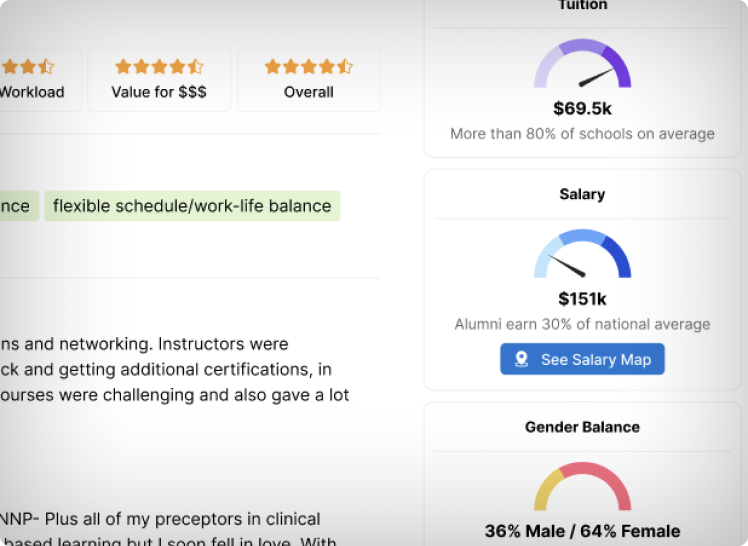Click the $151k salary amount
This screenshot has width=748, height=546.
coord(582,298)
